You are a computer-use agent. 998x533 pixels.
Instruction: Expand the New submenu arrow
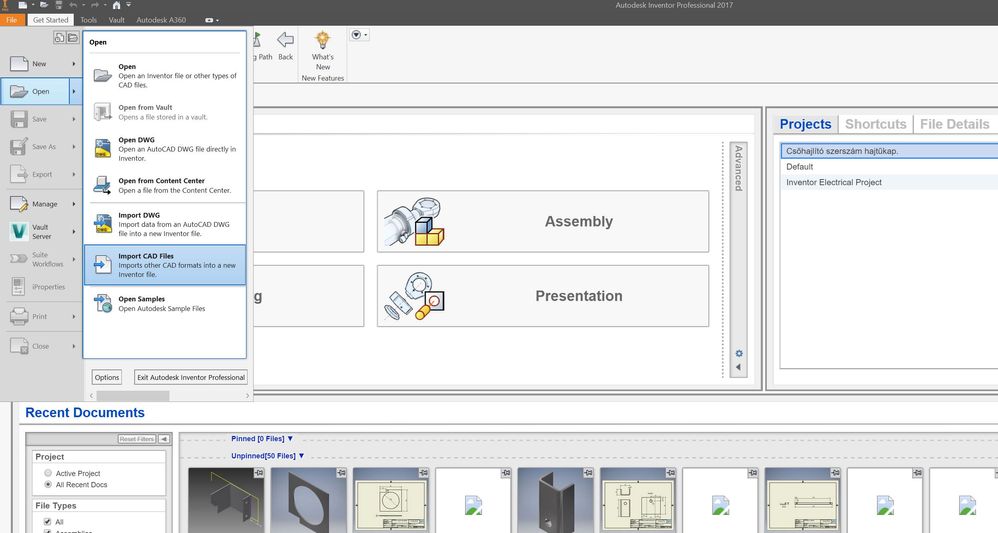[74, 64]
